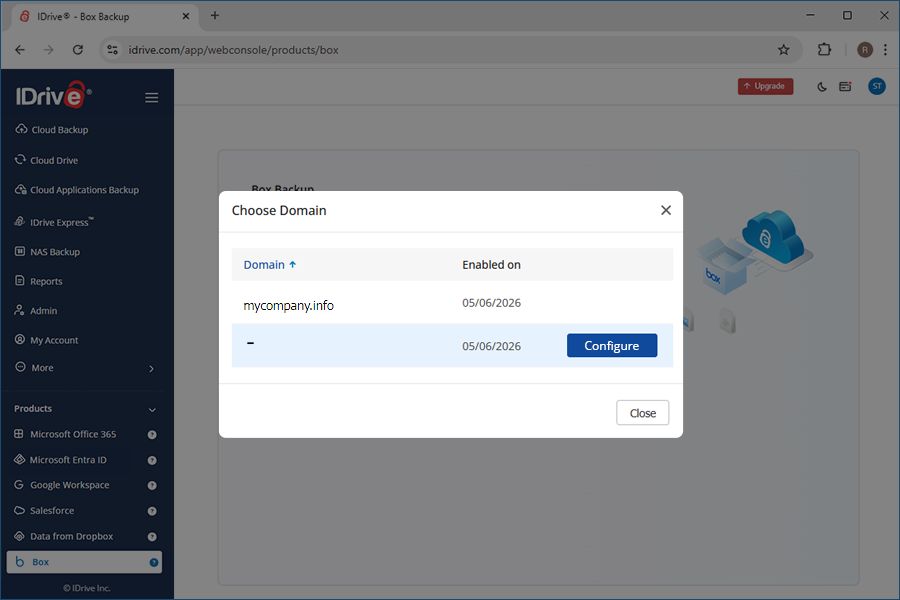Select the Box product item
The height and width of the screenshot is (600, 900).
pyautogui.click(x=84, y=562)
